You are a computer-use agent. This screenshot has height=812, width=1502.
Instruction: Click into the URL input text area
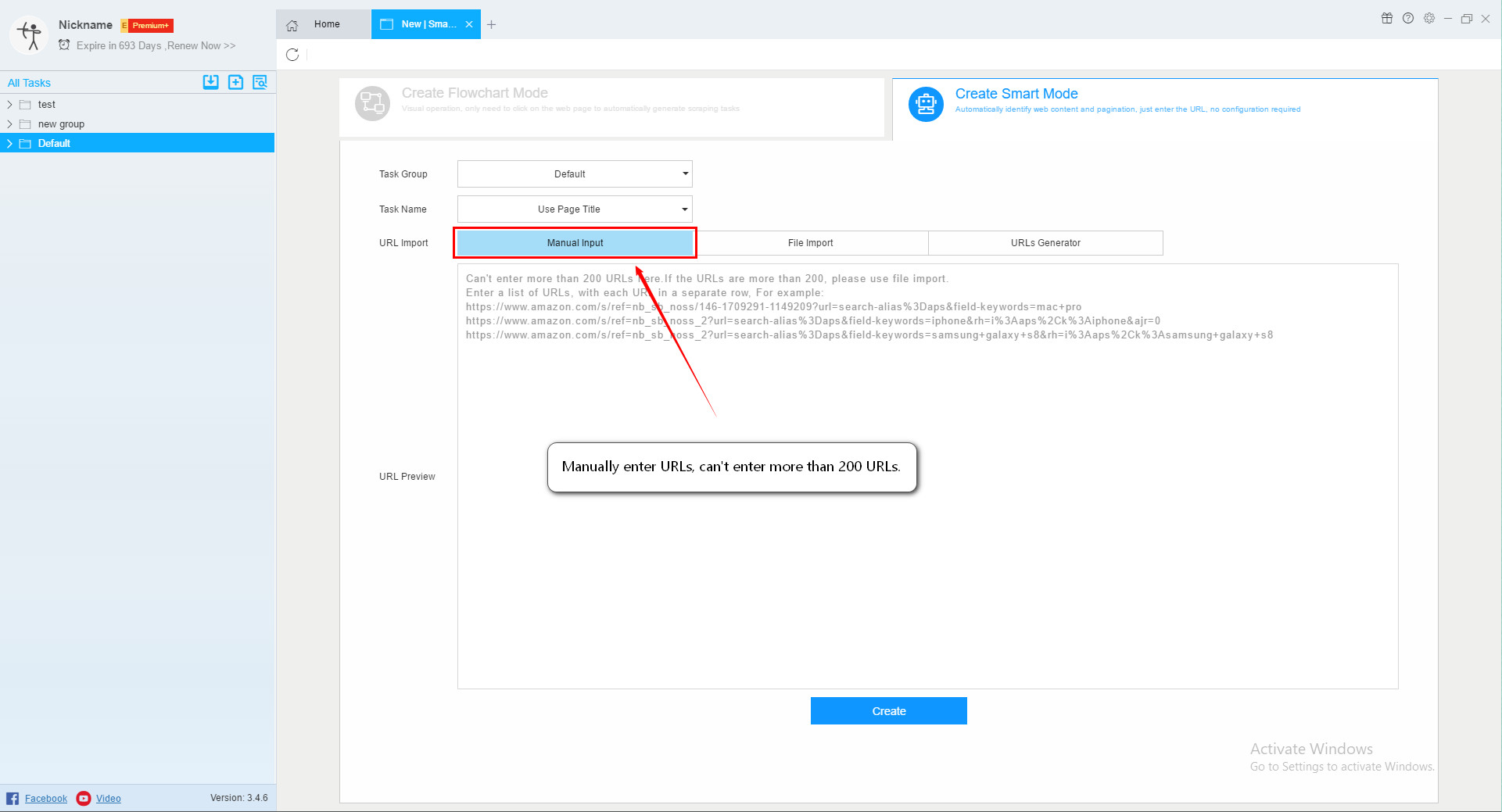(927, 477)
